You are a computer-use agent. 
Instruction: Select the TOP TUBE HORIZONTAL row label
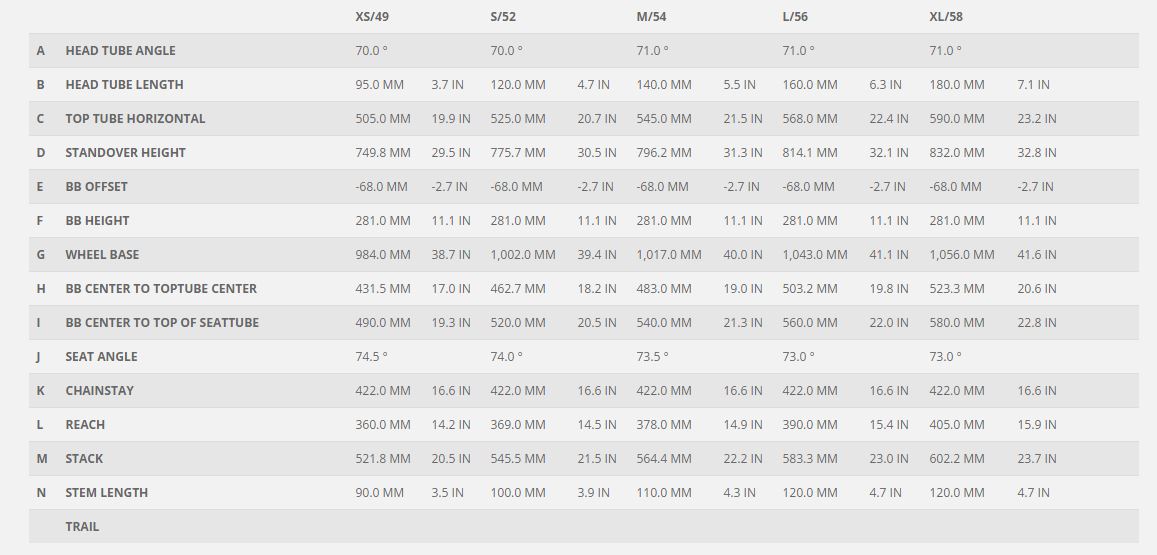pos(135,119)
